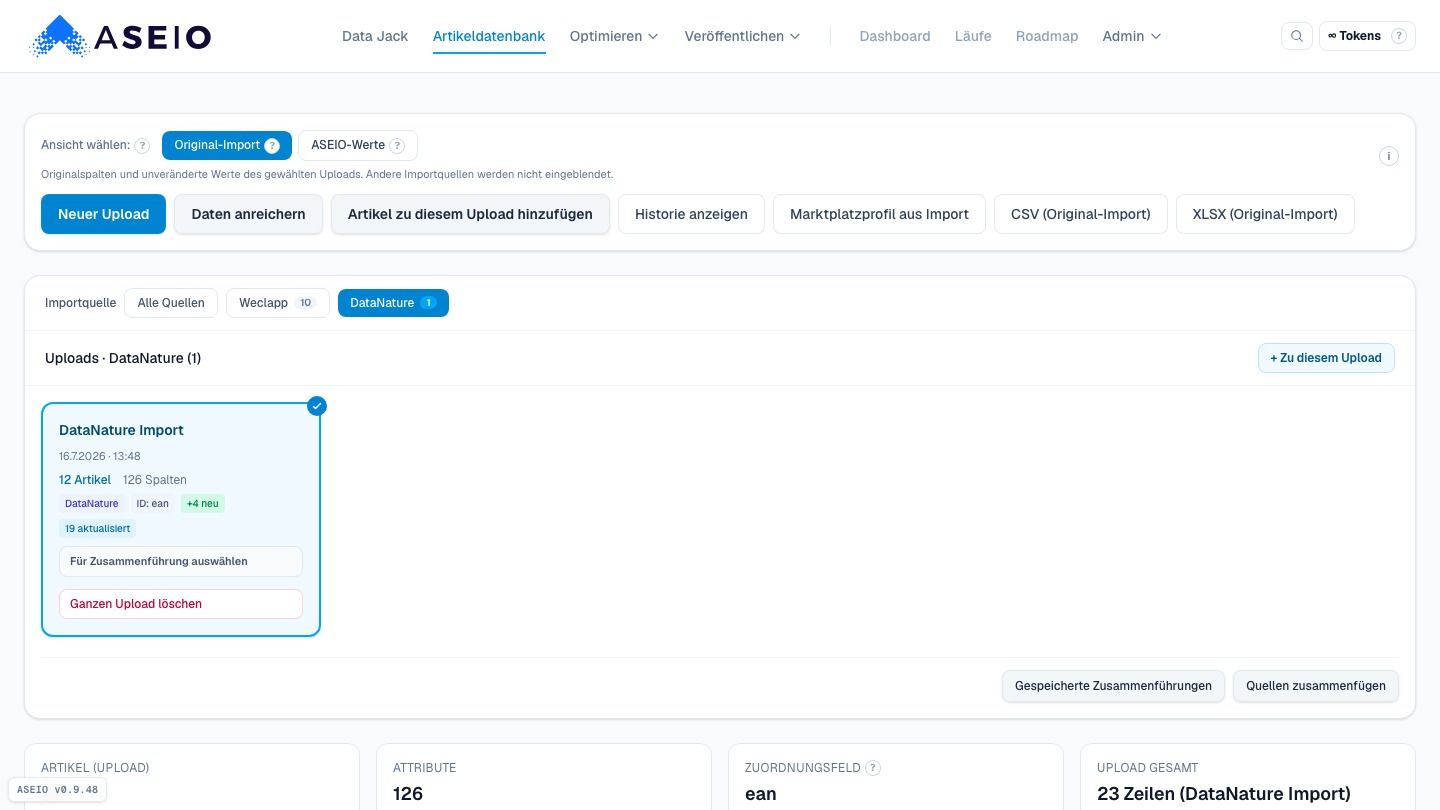Open Gespeicherte Zusammenführungen
The height and width of the screenshot is (810, 1440).
[x=1113, y=686]
